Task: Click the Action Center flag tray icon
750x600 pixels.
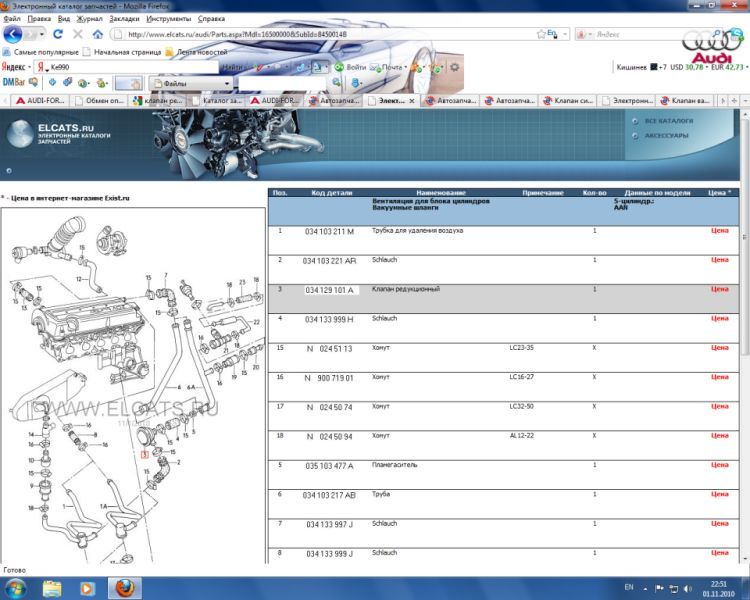Action: [x=659, y=588]
